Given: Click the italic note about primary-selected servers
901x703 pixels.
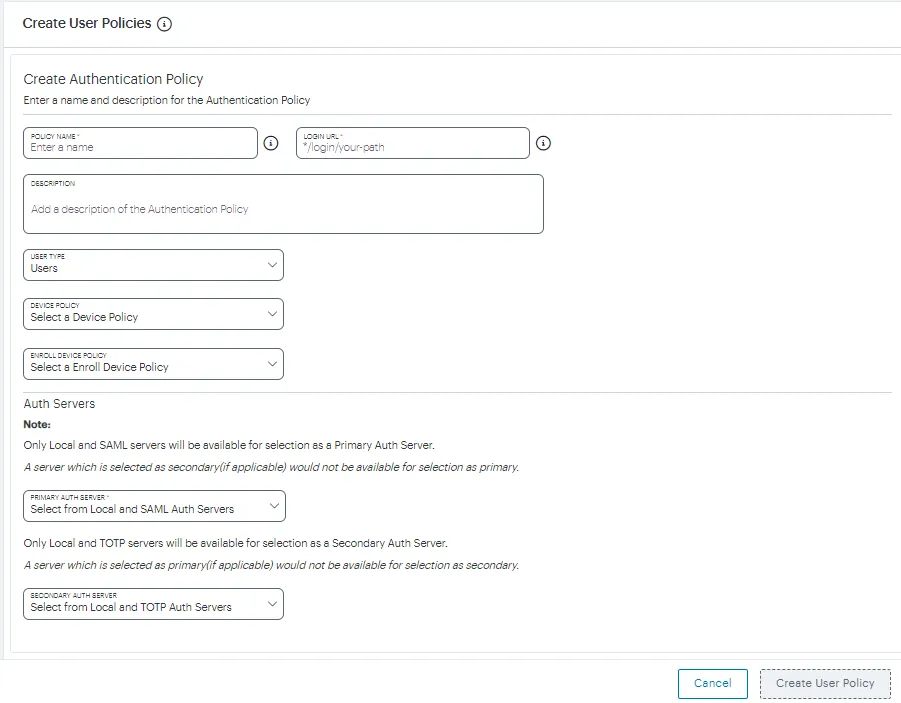Looking at the screenshot, I should (x=271, y=565).
